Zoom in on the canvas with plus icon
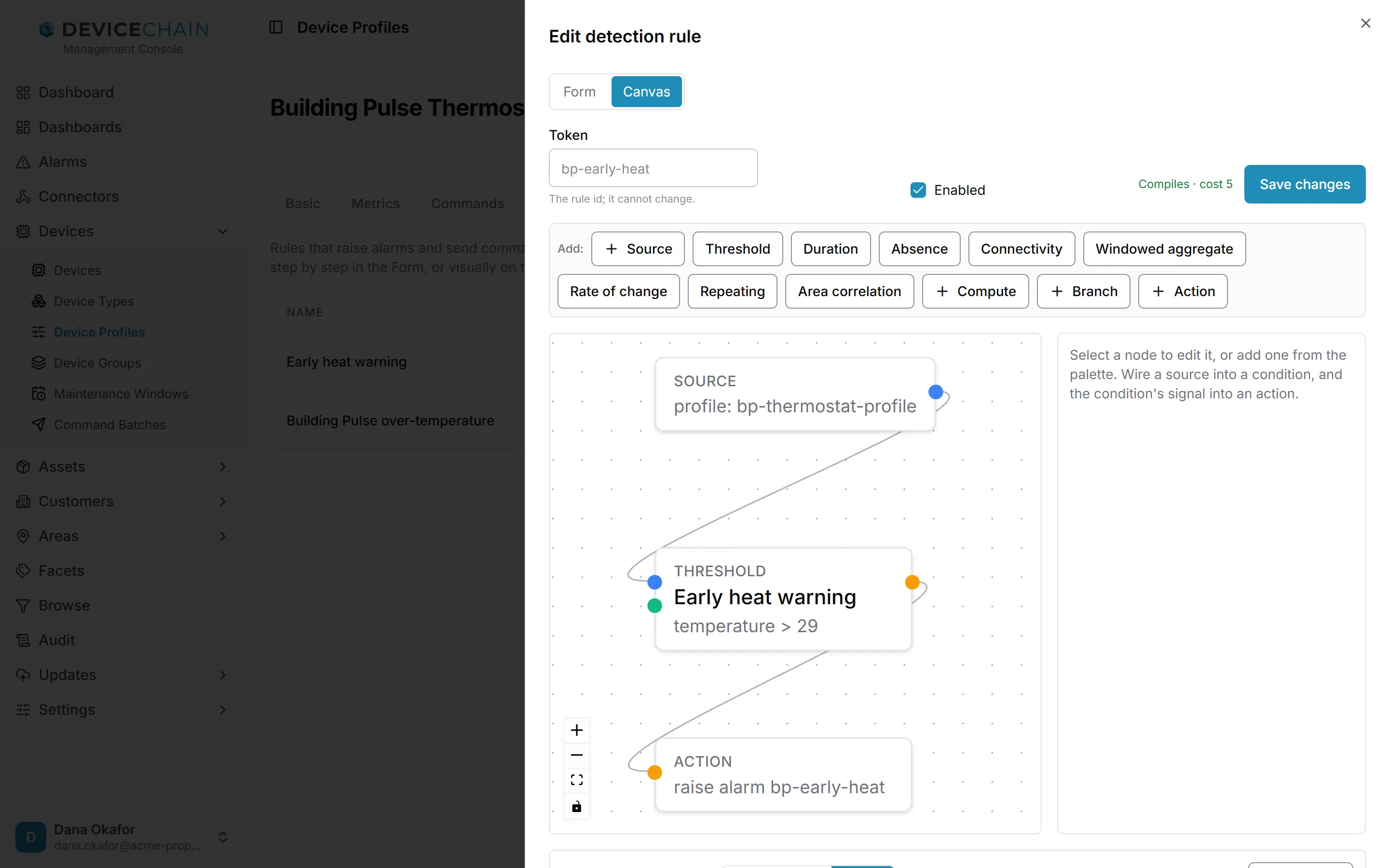This screenshot has height=868, width=1389. click(x=576, y=730)
